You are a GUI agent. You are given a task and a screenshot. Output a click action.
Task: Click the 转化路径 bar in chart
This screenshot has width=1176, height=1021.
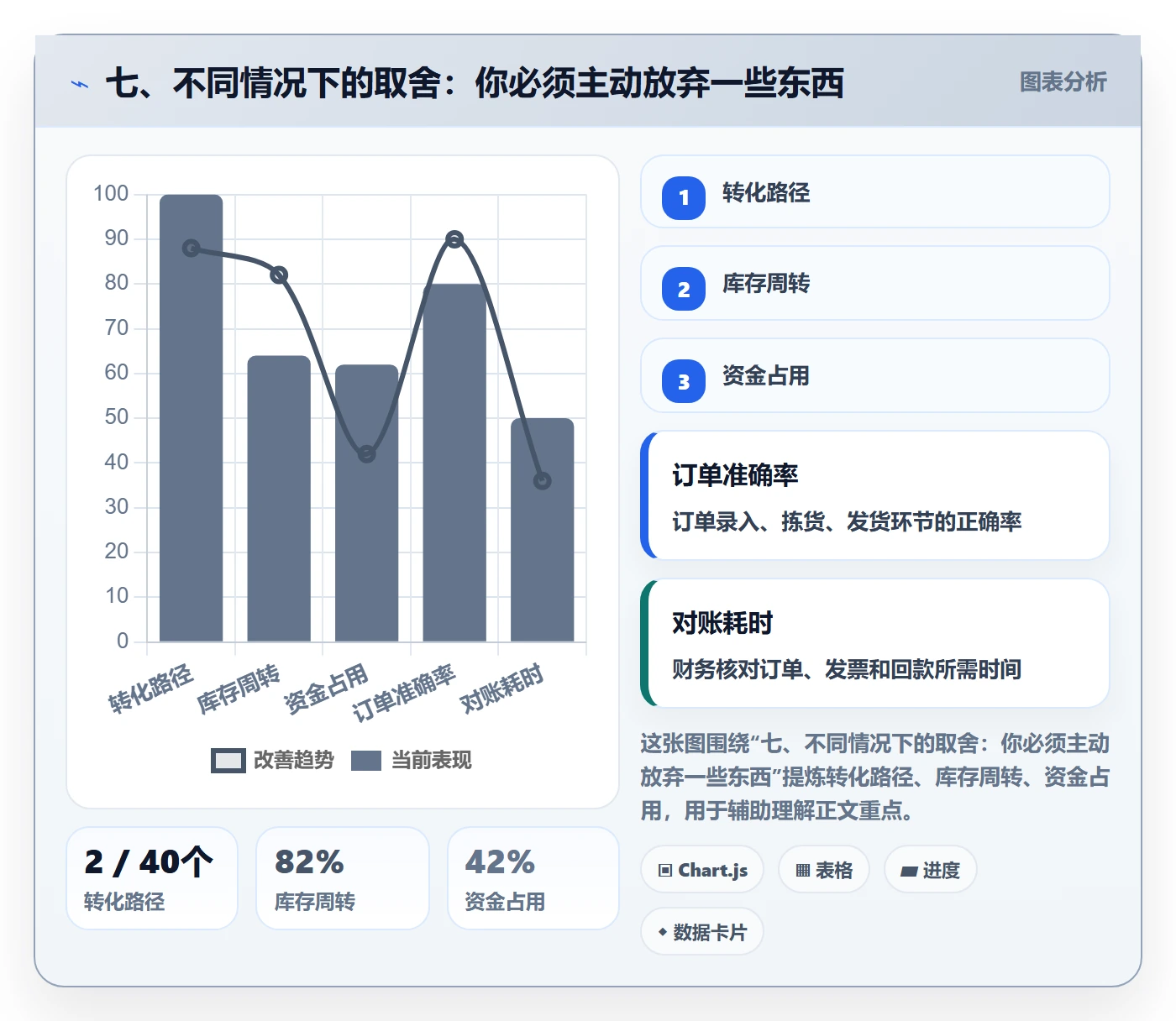192,418
